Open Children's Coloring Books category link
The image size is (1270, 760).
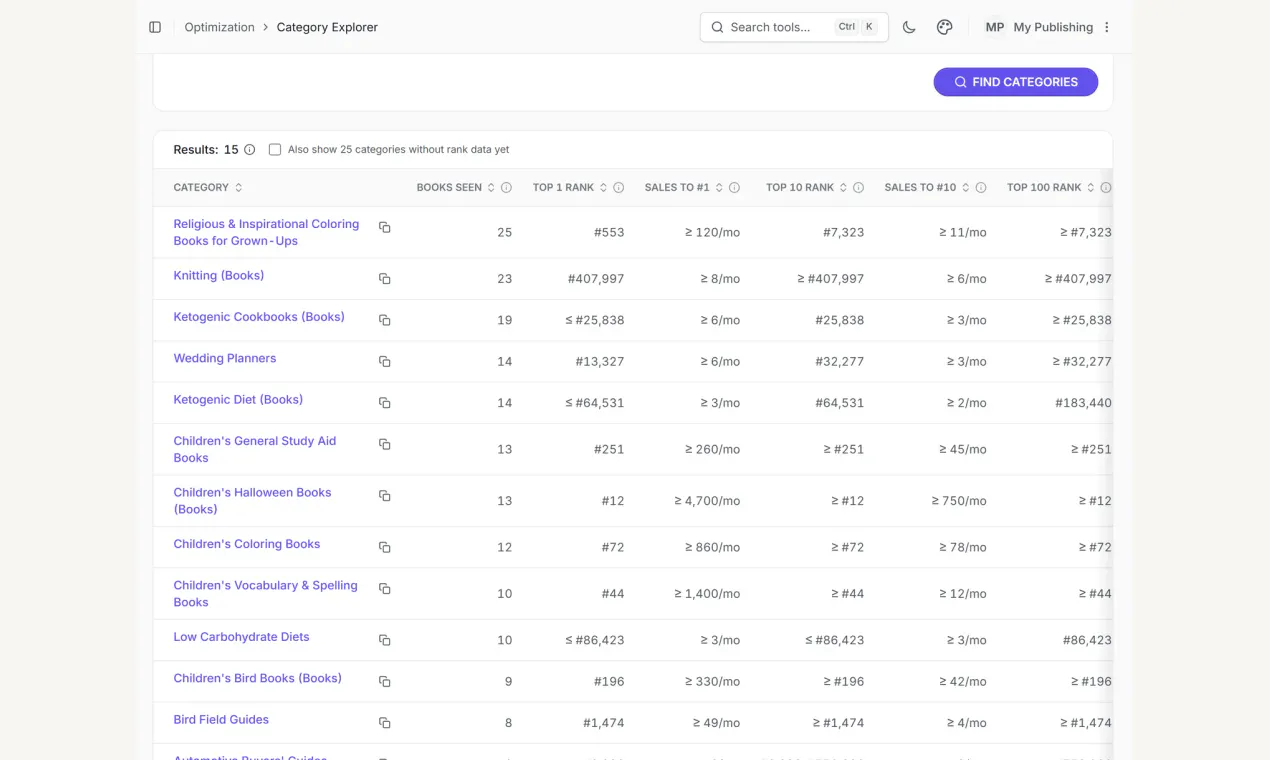coord(247,544)
